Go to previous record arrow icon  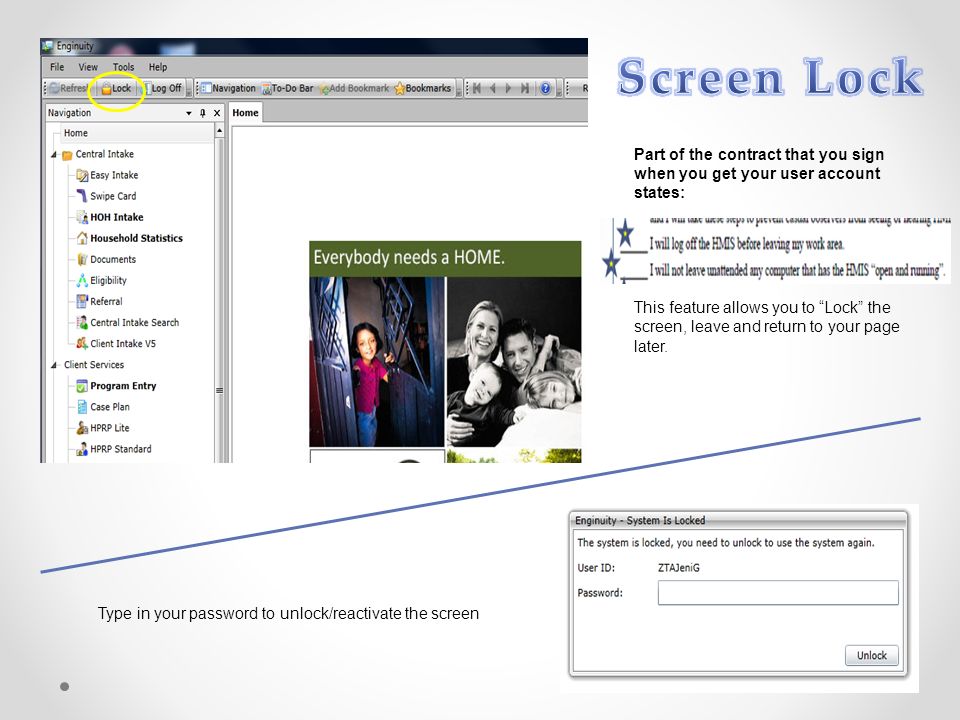tap(492, 88)
